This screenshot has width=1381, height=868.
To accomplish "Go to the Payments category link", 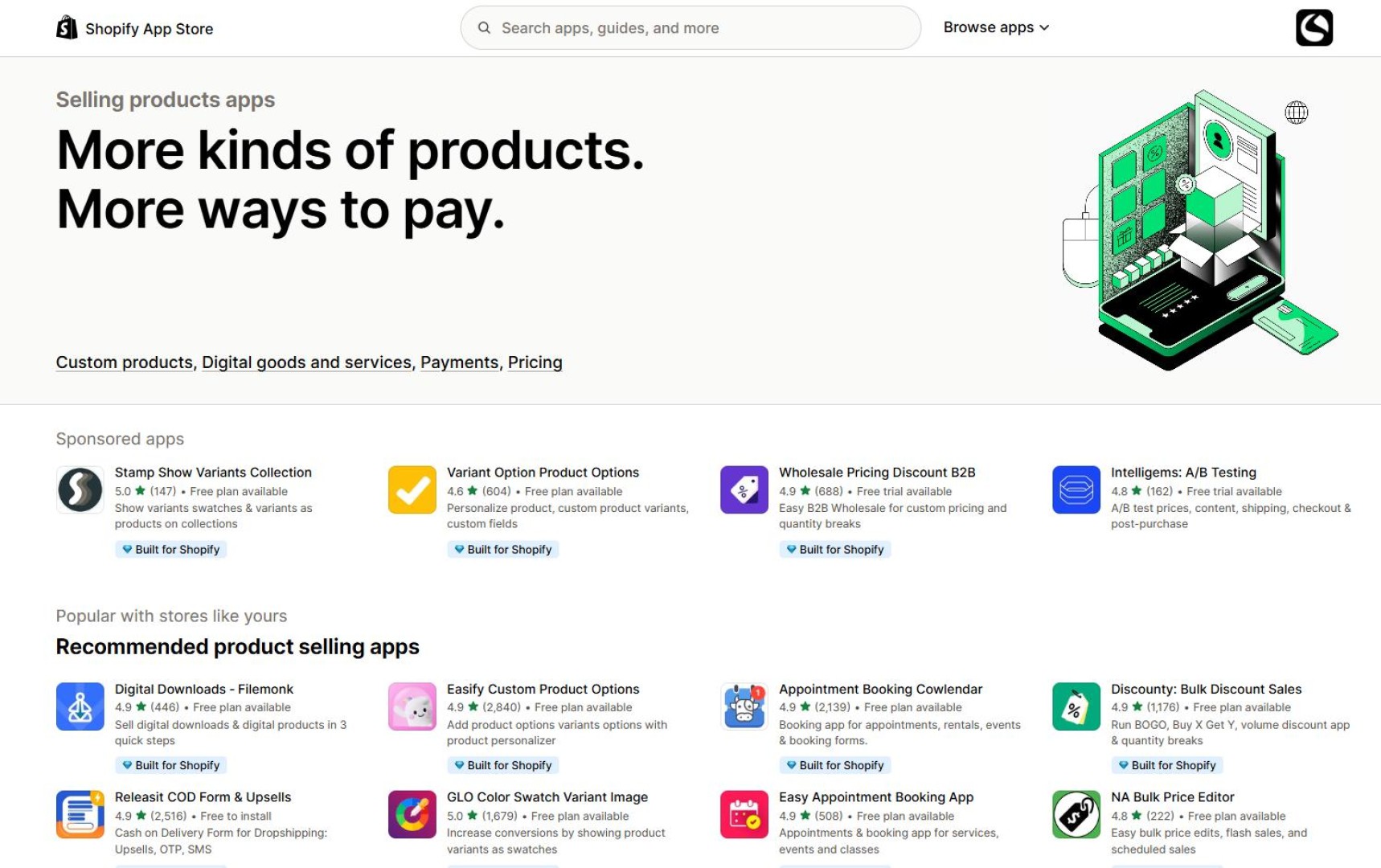I will point(459,362).
